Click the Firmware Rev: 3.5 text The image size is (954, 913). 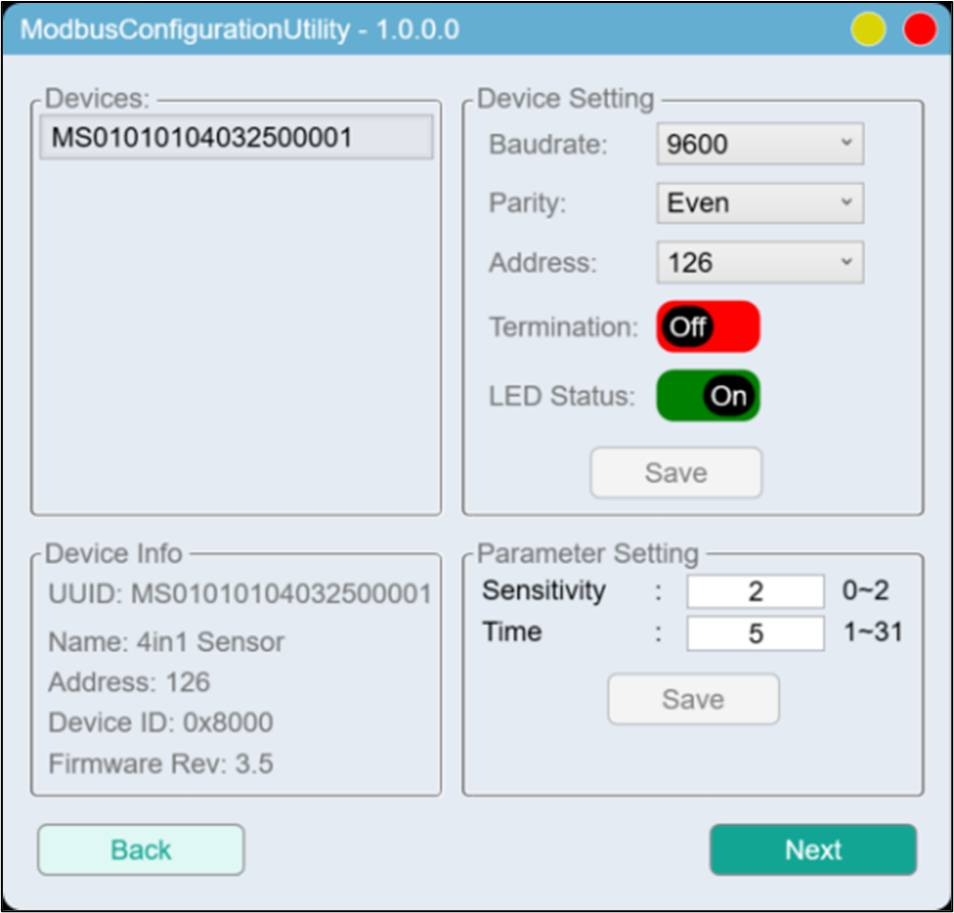coord(160,764)
